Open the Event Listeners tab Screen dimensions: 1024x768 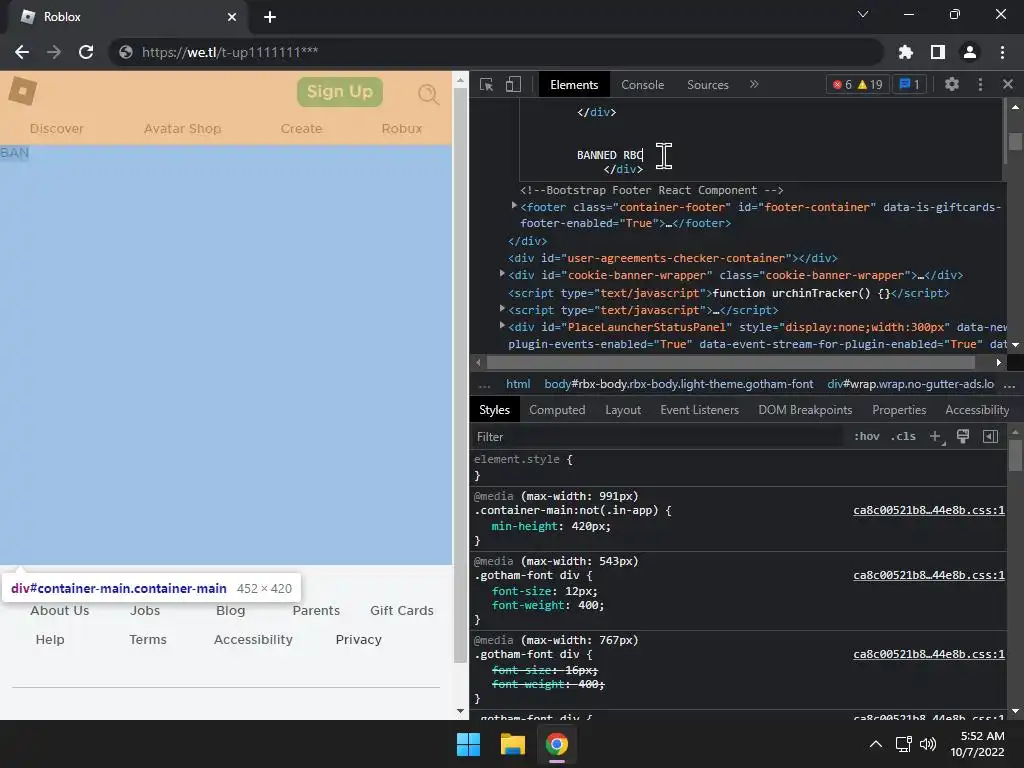699,410
